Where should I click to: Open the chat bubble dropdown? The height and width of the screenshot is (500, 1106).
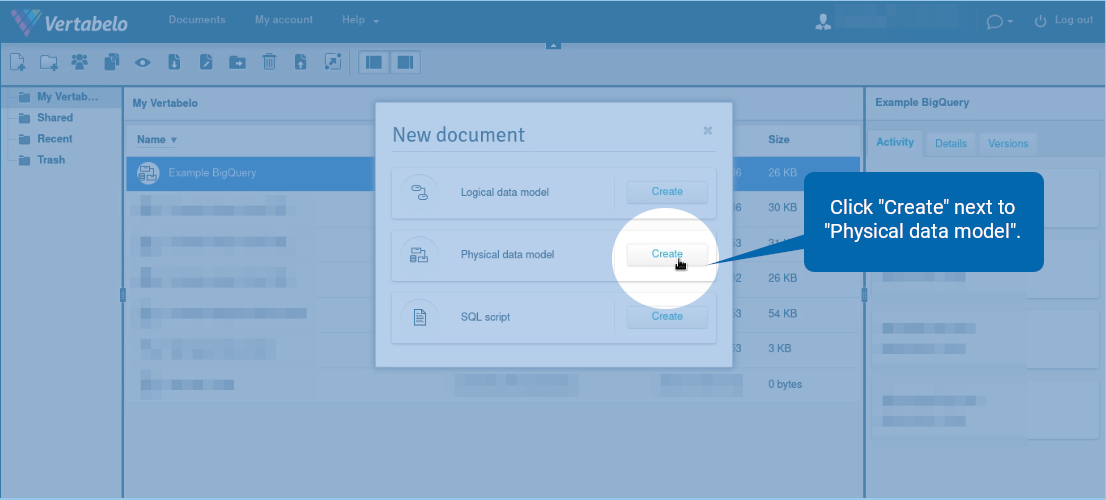click(x=999, y=22)
